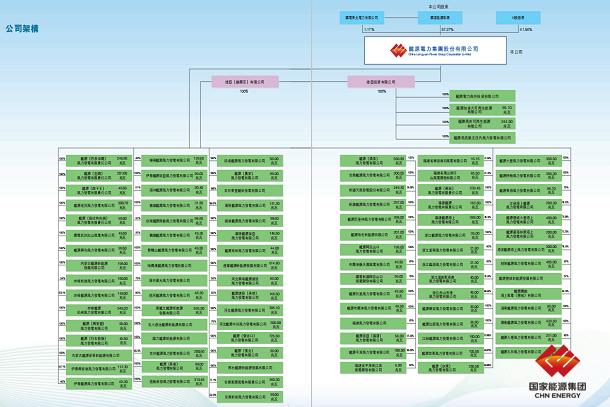Select the blue shareholder box above 57.27%
The image size is (610, 407).
(435, 18)
